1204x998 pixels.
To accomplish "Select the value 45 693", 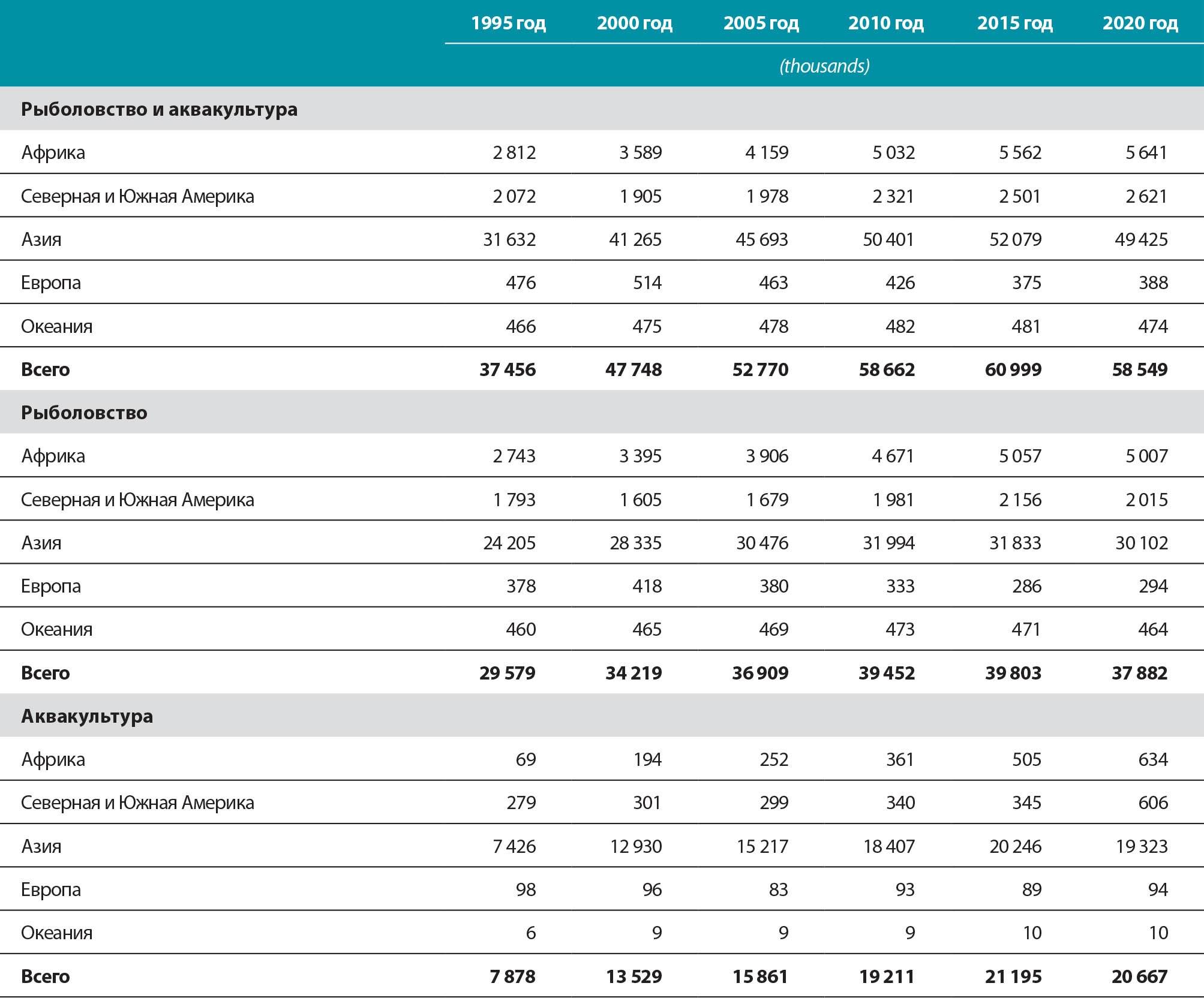I will [x=762, y=239].
